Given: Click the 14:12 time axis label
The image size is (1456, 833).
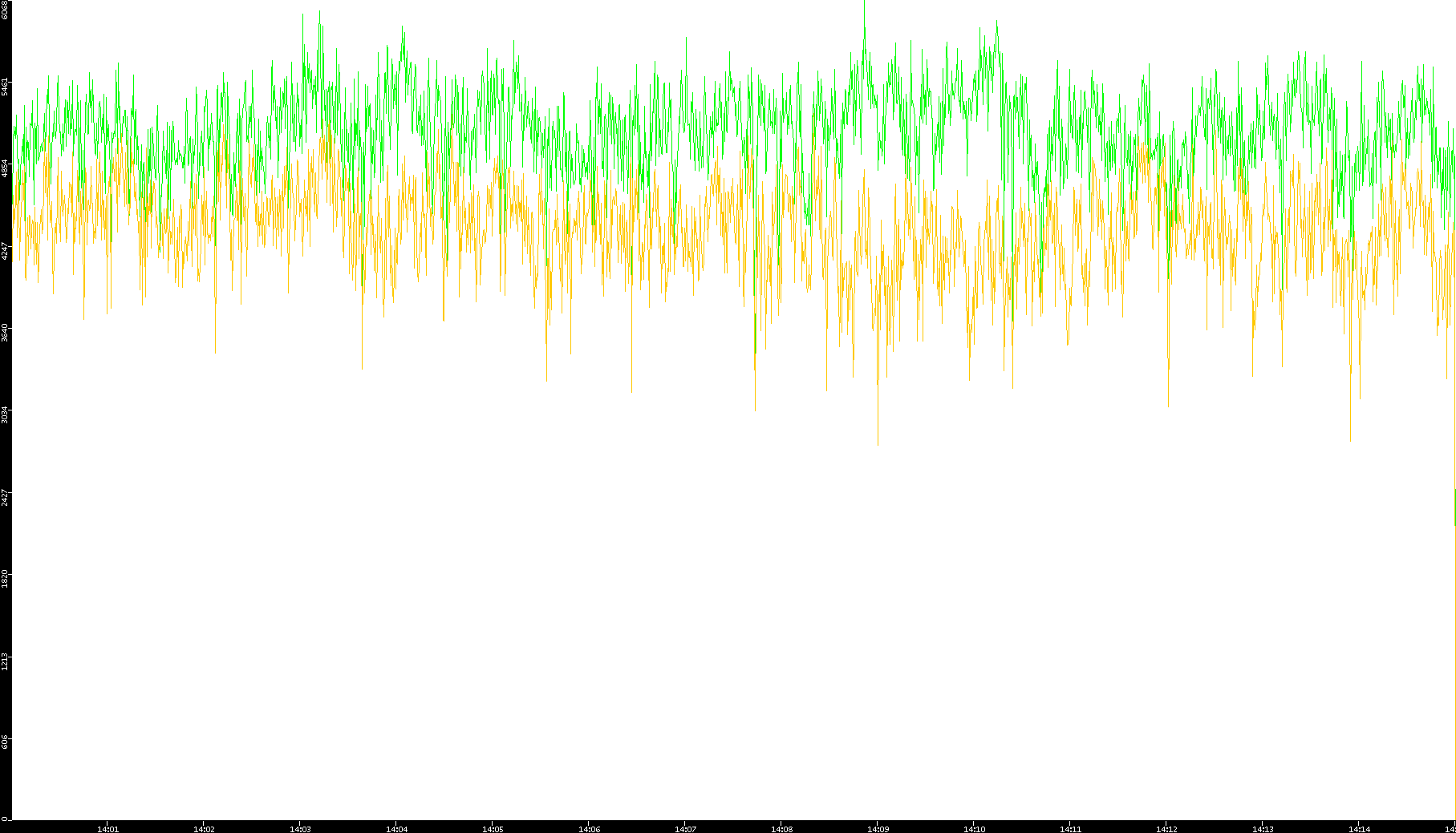Looking at the screenshot, I should [1166, 828].
